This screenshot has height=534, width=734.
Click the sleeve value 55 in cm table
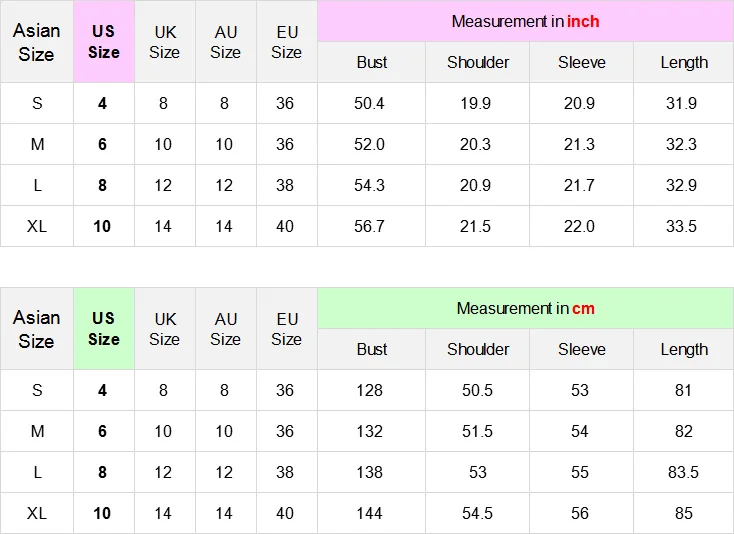tap(580, 472)
